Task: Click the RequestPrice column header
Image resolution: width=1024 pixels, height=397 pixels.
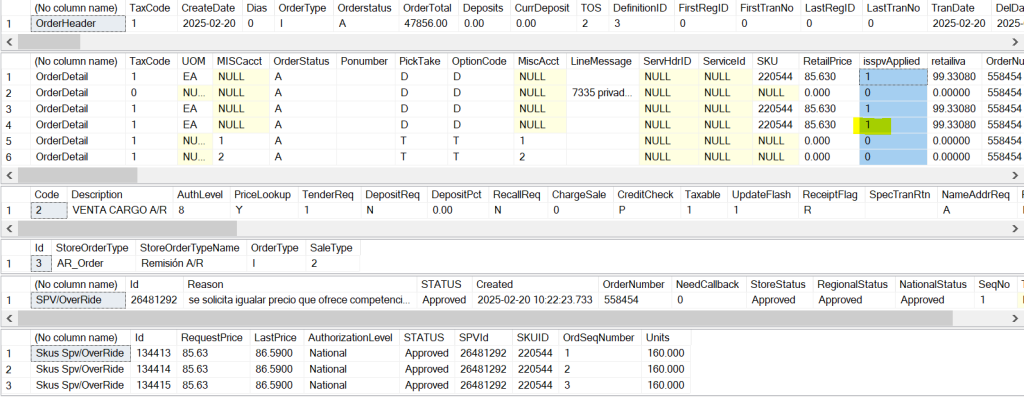Action: (x=214, y=338)
